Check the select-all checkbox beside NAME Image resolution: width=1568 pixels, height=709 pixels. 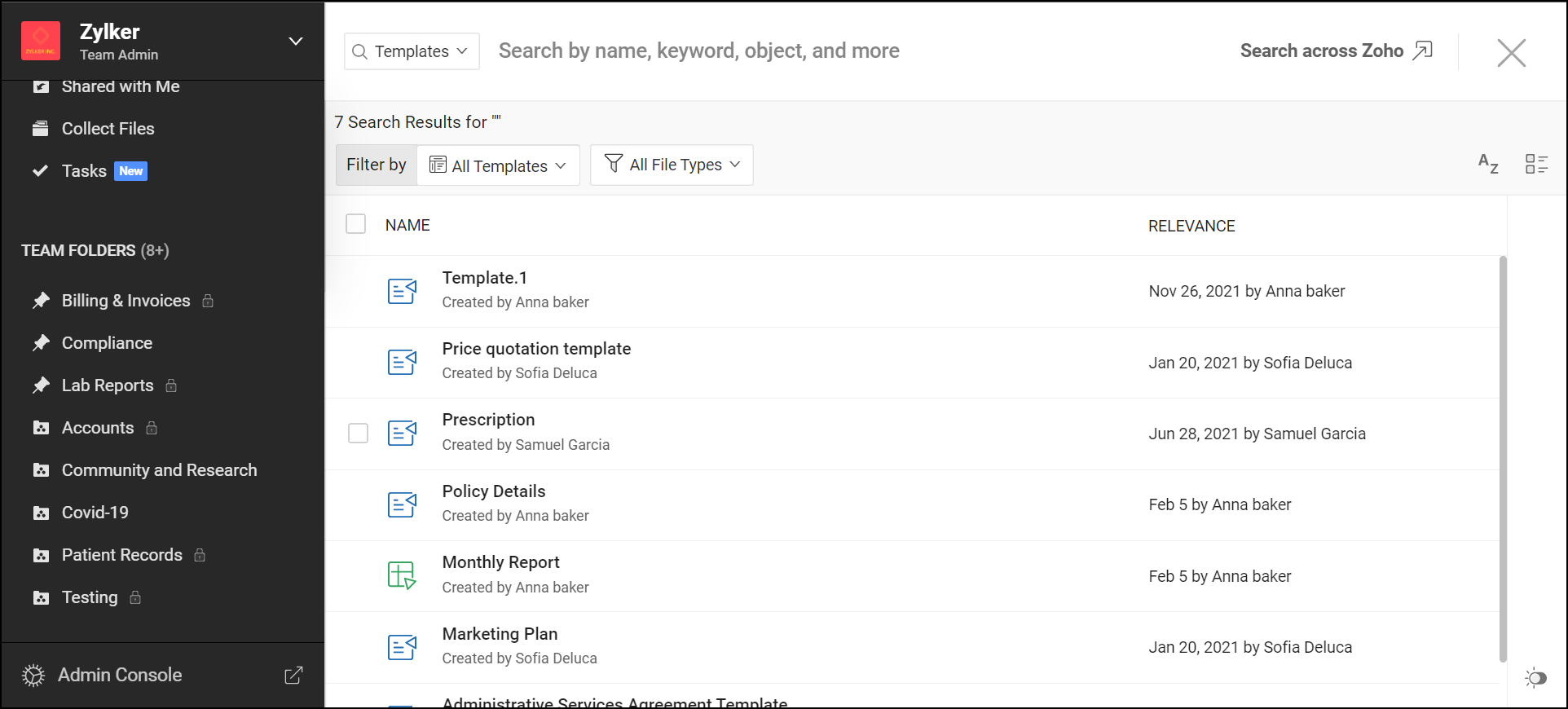[356, 224]
